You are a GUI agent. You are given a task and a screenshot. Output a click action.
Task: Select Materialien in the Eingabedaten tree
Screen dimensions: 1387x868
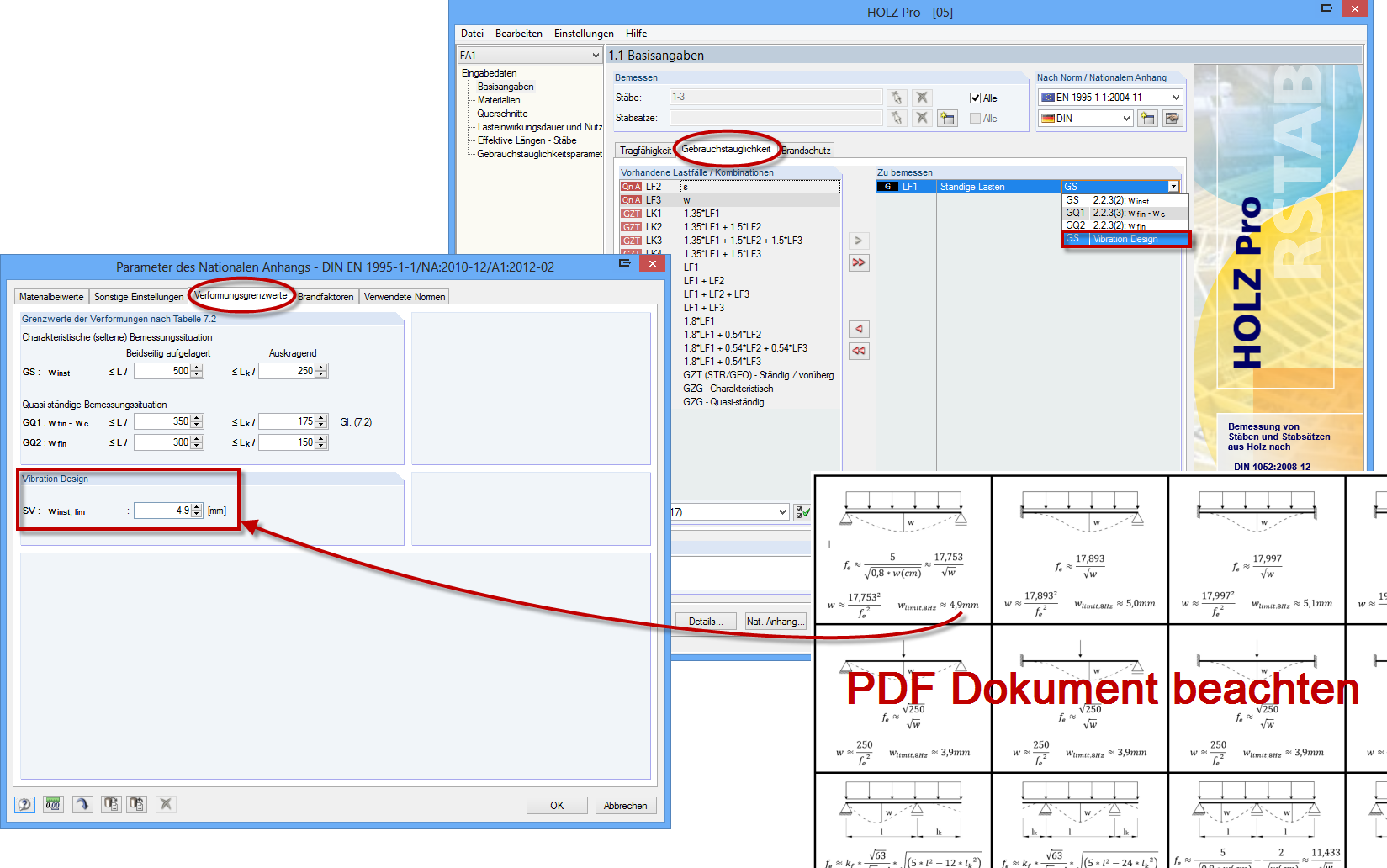499,100
